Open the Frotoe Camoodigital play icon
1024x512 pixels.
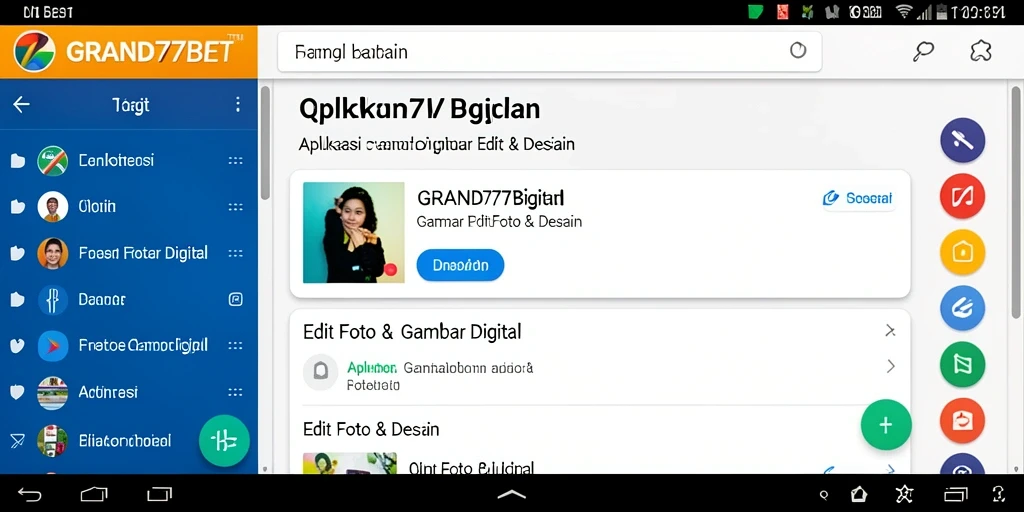(52, 346)
